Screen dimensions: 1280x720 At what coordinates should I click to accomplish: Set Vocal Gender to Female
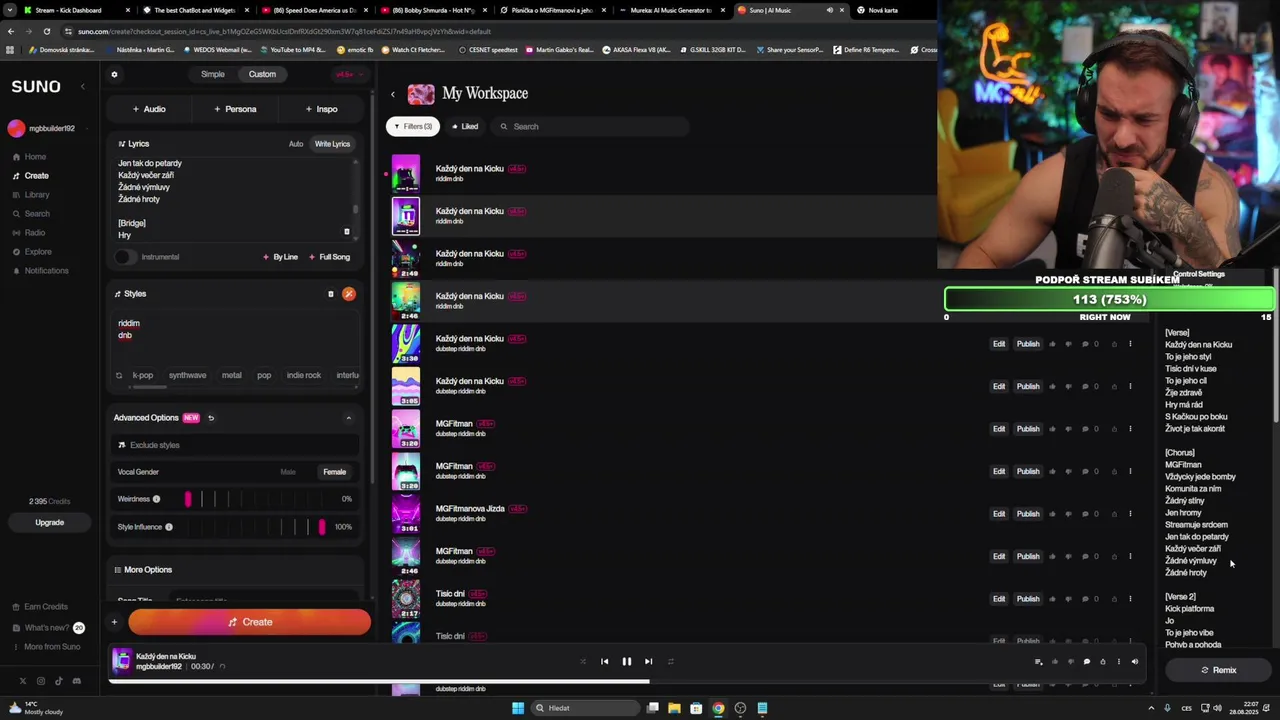tap(335, 472)
